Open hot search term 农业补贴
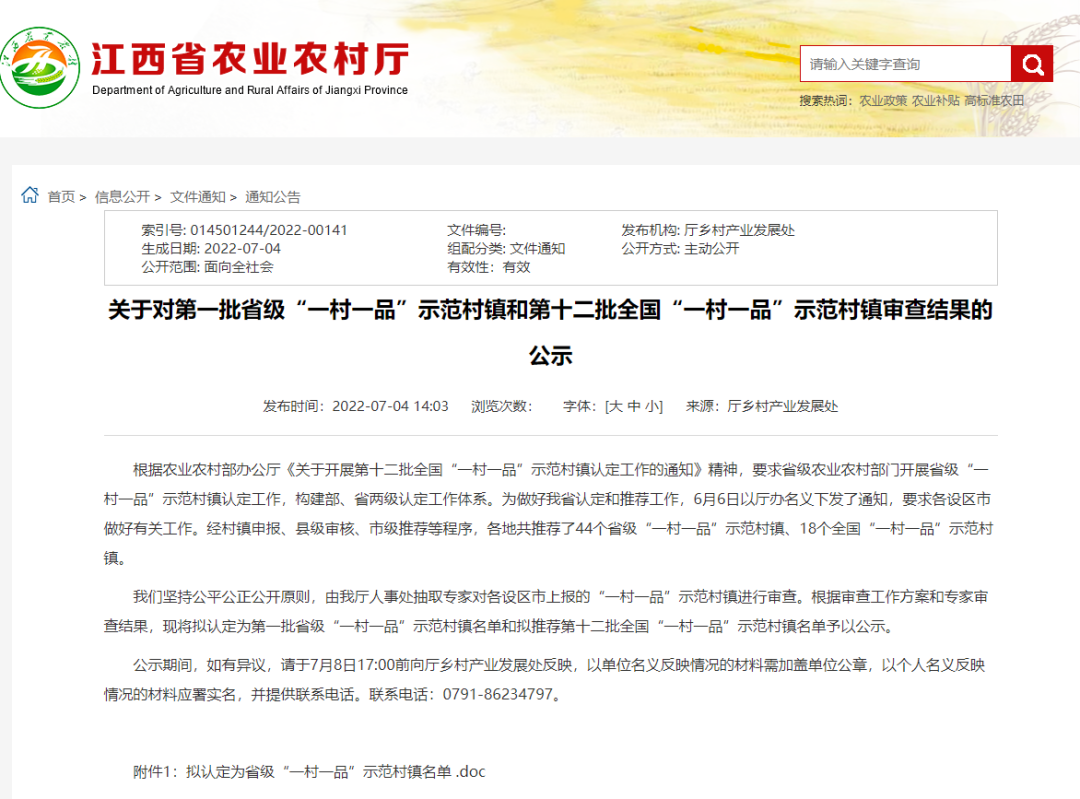Image resolution: width=1080 pixels, height=799 pixels. [x=935, y=101]
